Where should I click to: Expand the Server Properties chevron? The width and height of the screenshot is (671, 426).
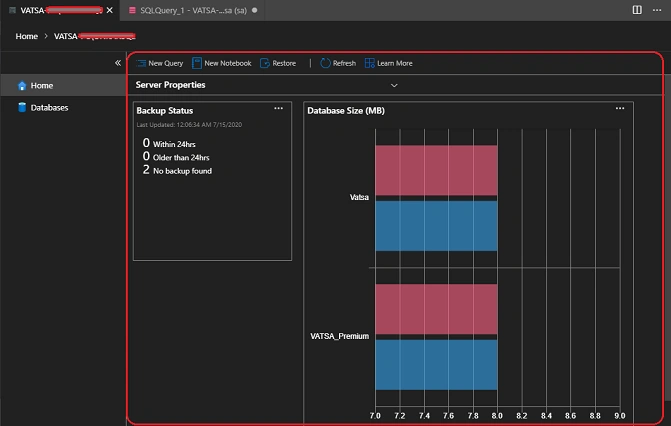[x=394, y=85]
